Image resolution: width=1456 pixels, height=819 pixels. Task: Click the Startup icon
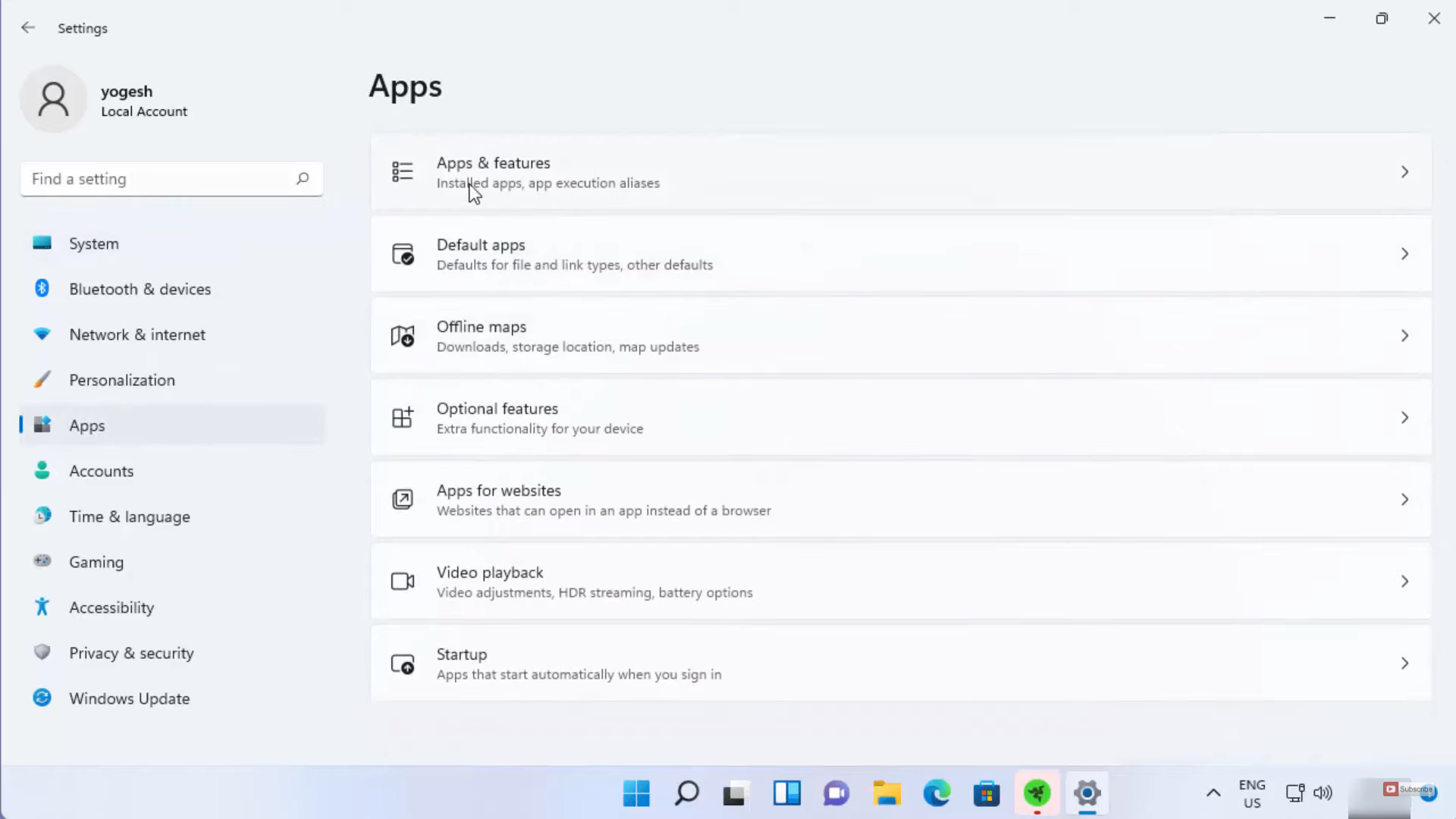[402, 664]
